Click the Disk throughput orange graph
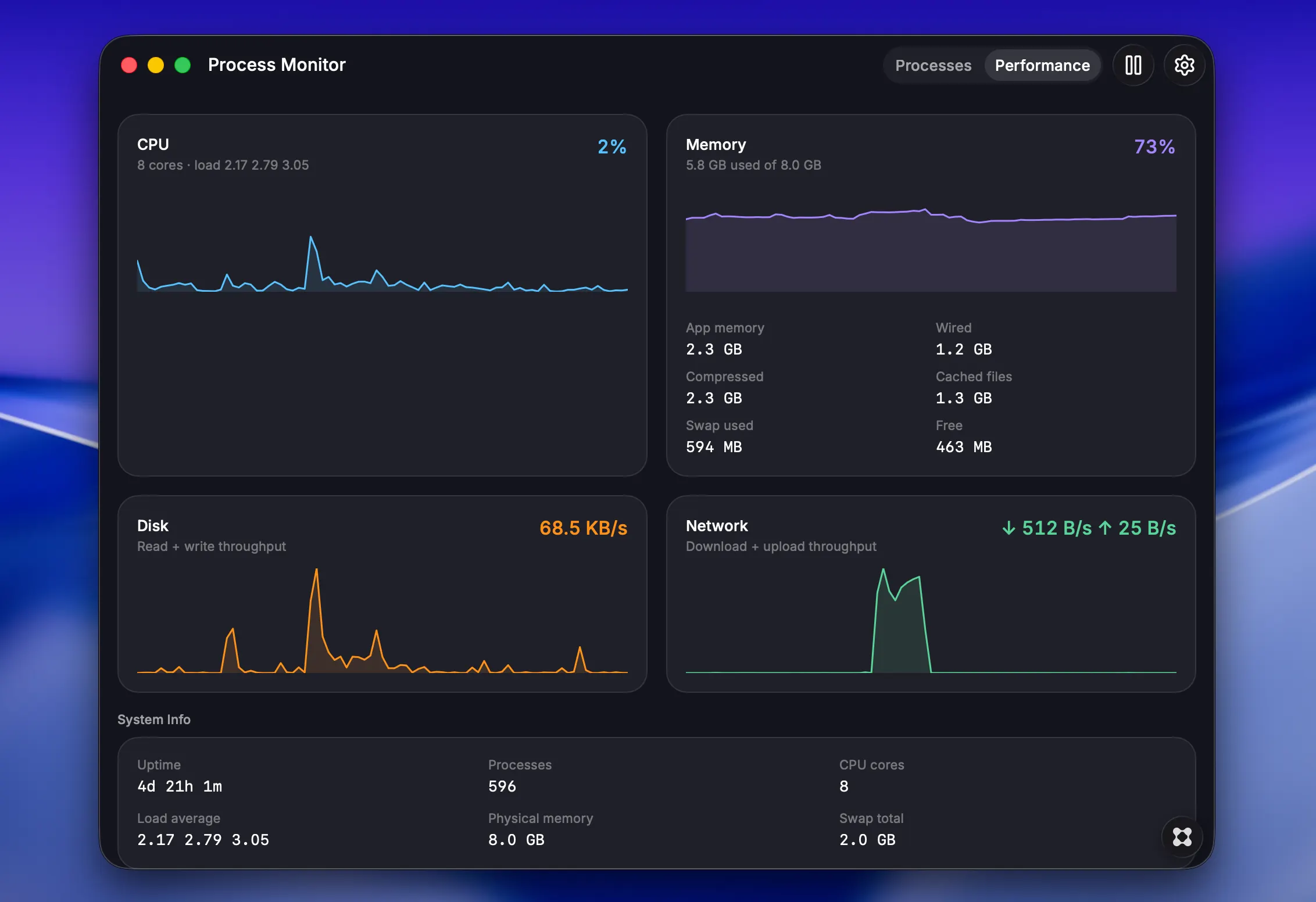The height and width of the screenshot is (902, 1316). tap(382, 621)
